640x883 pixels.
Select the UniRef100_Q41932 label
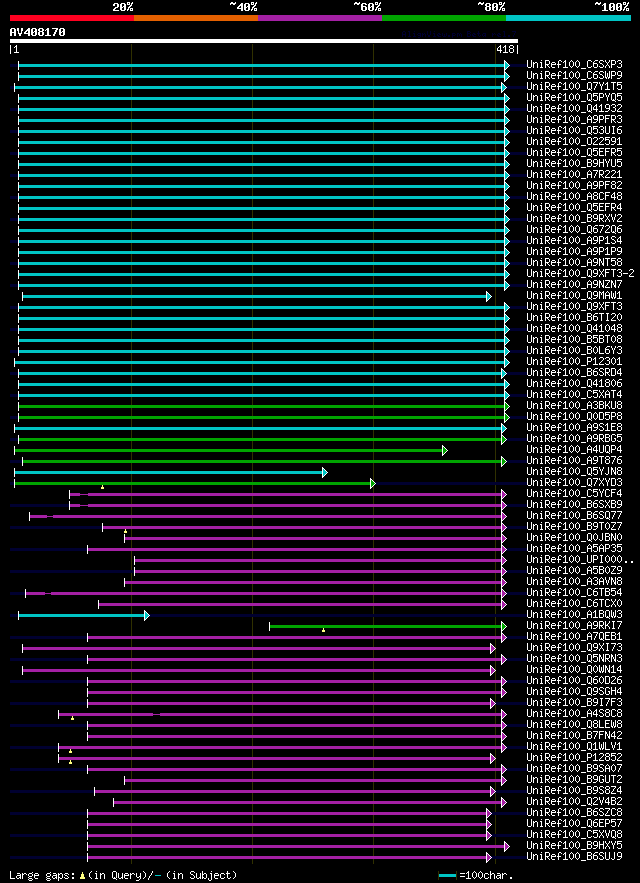point(574,109)
